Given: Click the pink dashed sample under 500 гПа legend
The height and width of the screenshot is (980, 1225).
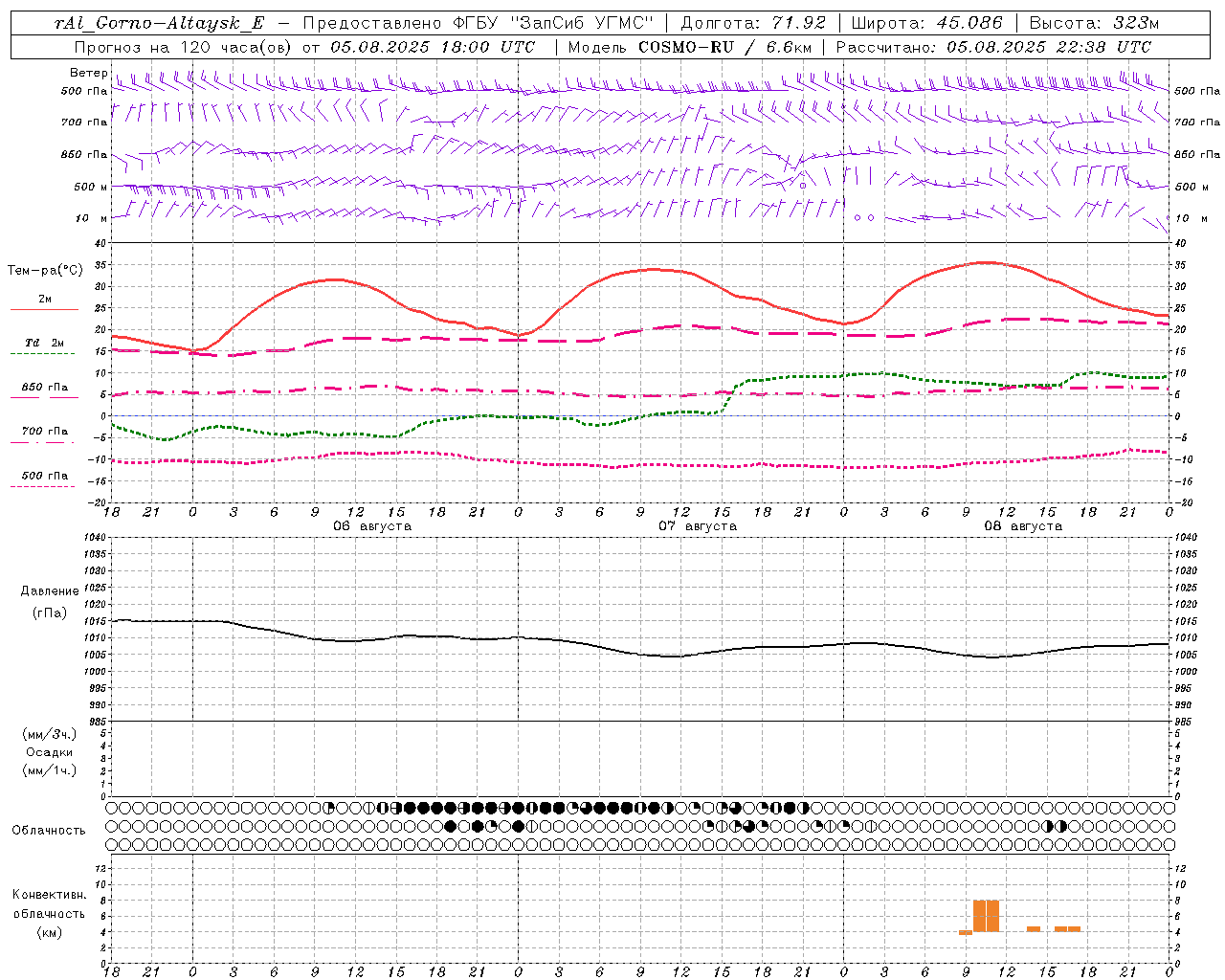Looking at the screenshot, I should click(x=42, y=487).
